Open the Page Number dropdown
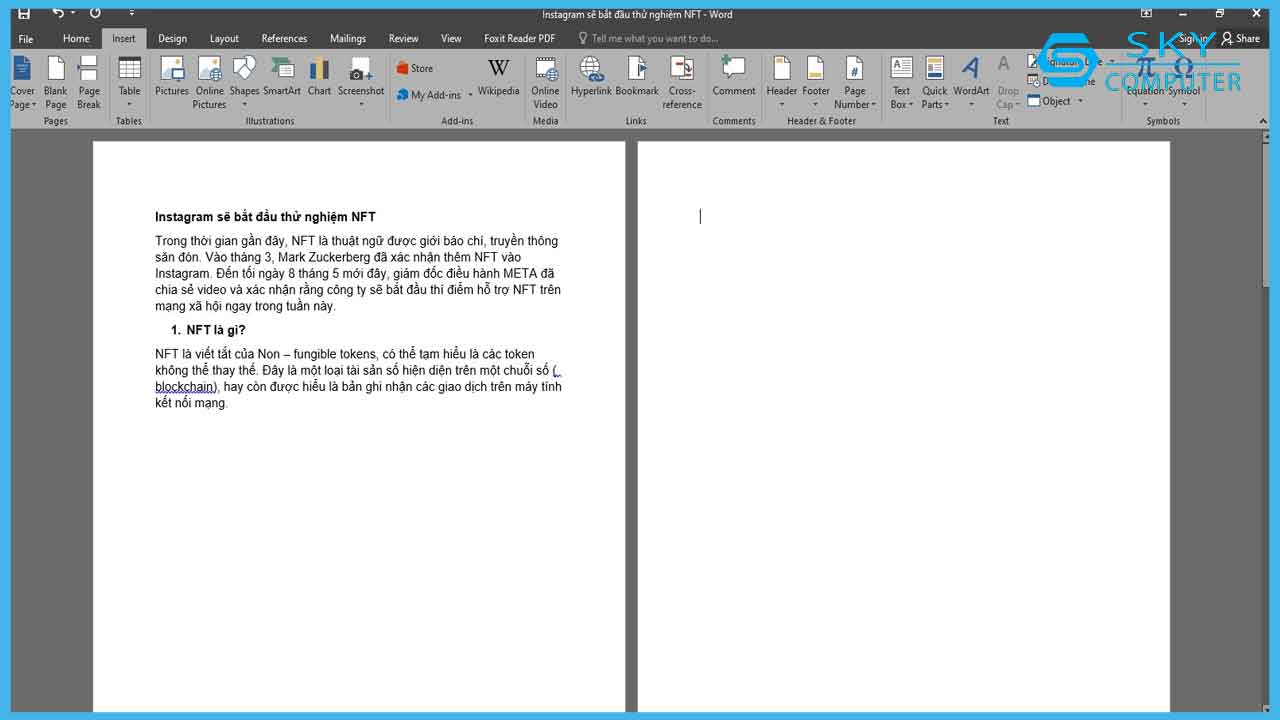This screenshot has width=1280, height=720. coord(855,82)
